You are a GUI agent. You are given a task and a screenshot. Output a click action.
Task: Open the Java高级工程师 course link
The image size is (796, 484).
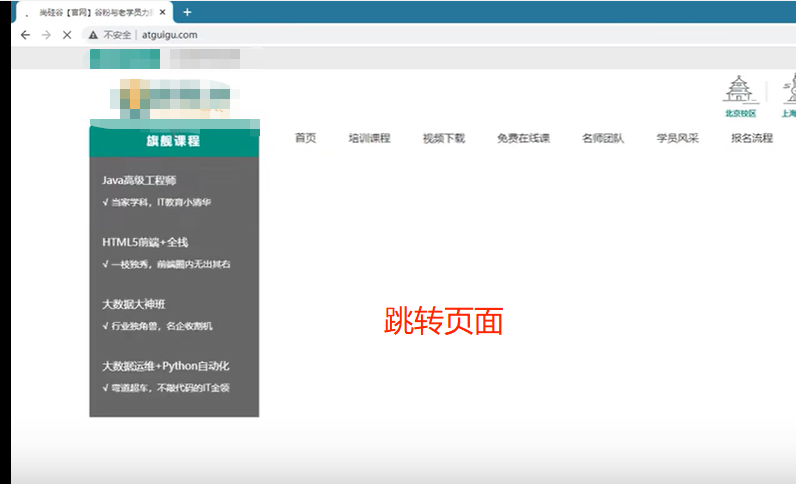[x=139, y=180]
